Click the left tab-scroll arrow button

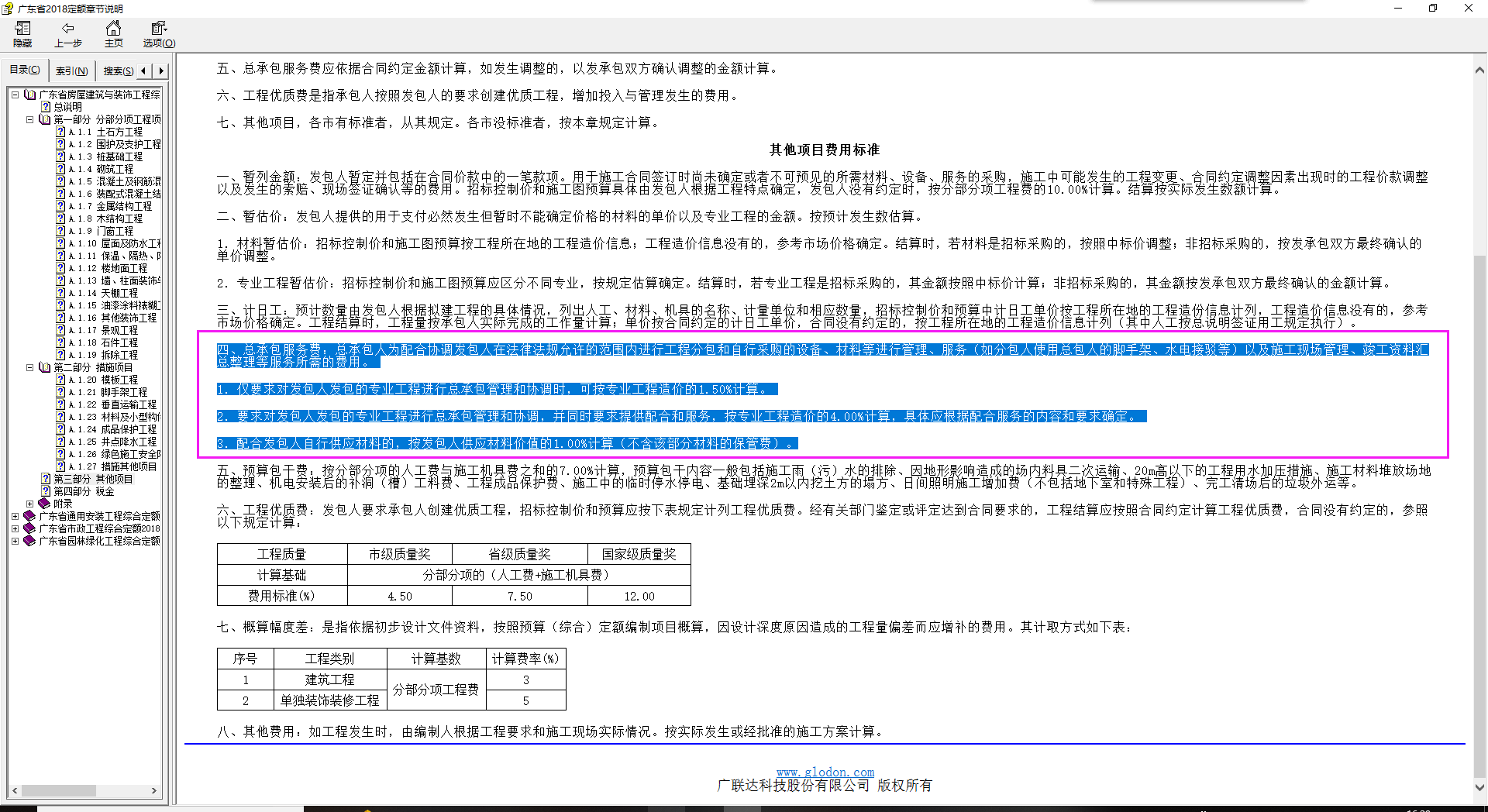pyautogui.click(x=143, y=71)
